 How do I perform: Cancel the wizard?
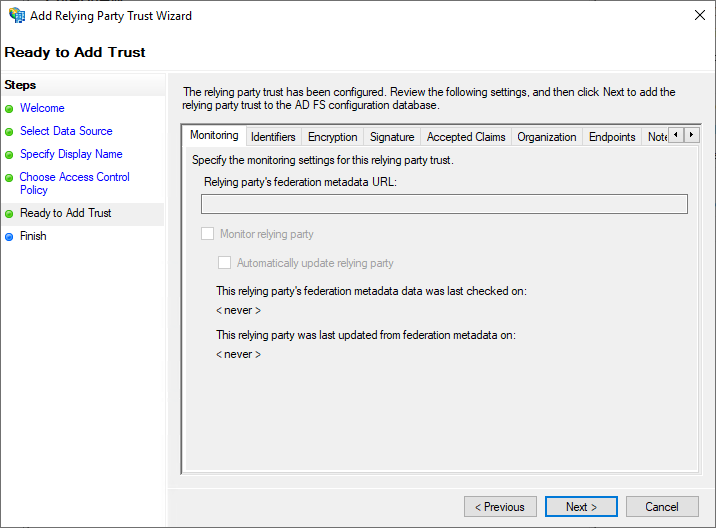click(x=662, y=507)
